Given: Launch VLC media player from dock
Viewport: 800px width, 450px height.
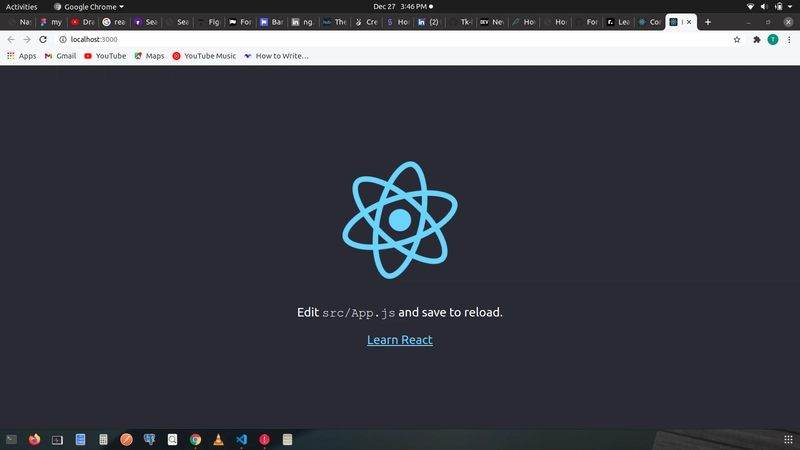Looking at the screenshot, I should (x=218, y=439).
